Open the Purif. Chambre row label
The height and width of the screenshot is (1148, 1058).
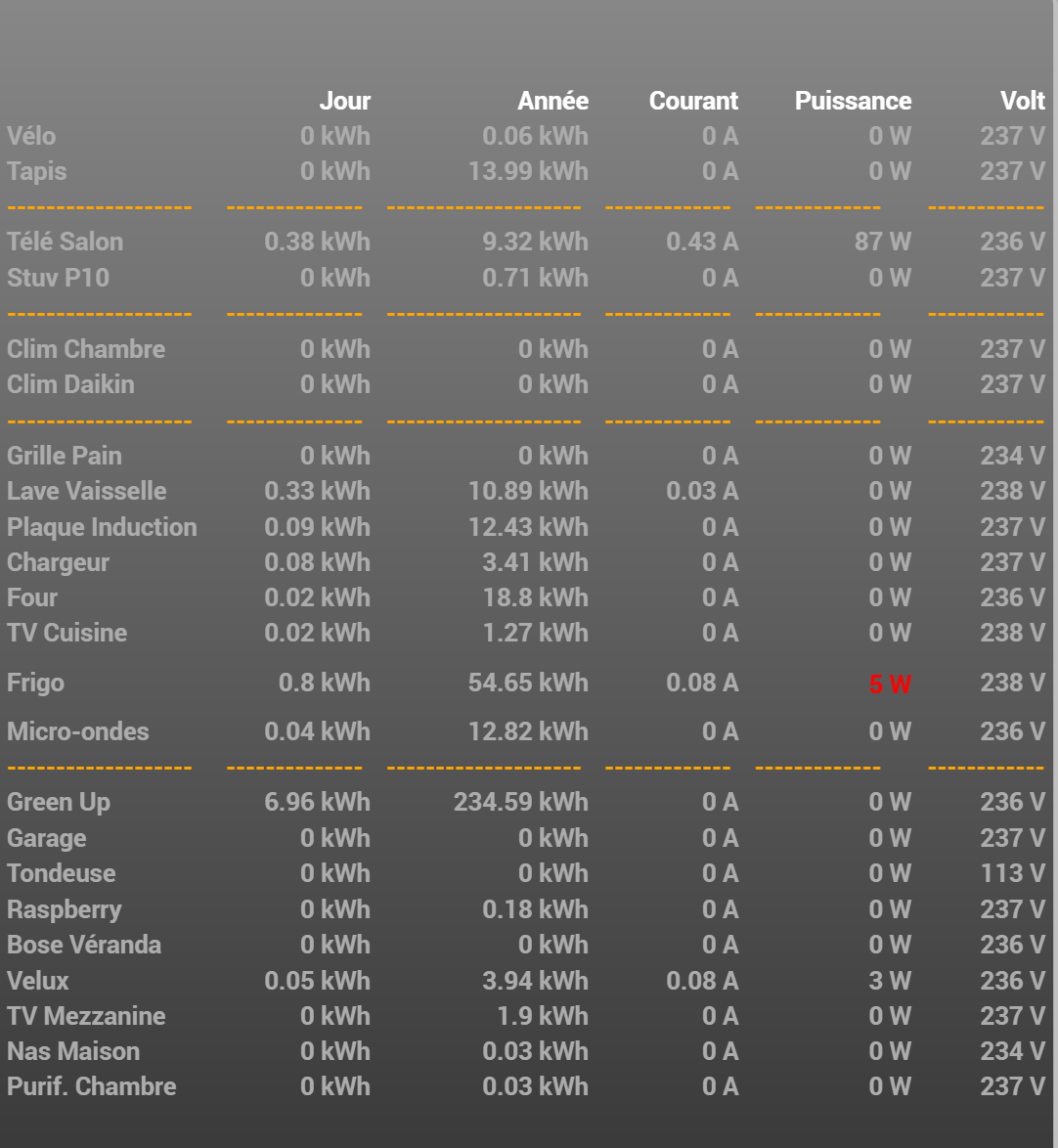[92, 1086]
